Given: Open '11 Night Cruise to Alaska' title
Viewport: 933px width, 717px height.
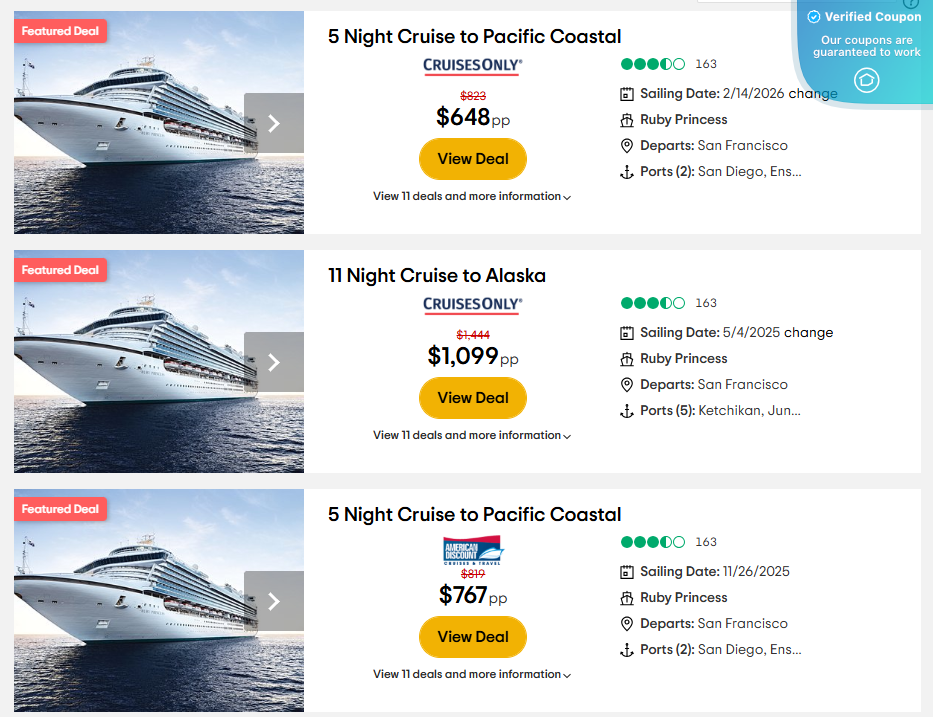Looking at the screenshot, I should [437, 275].
